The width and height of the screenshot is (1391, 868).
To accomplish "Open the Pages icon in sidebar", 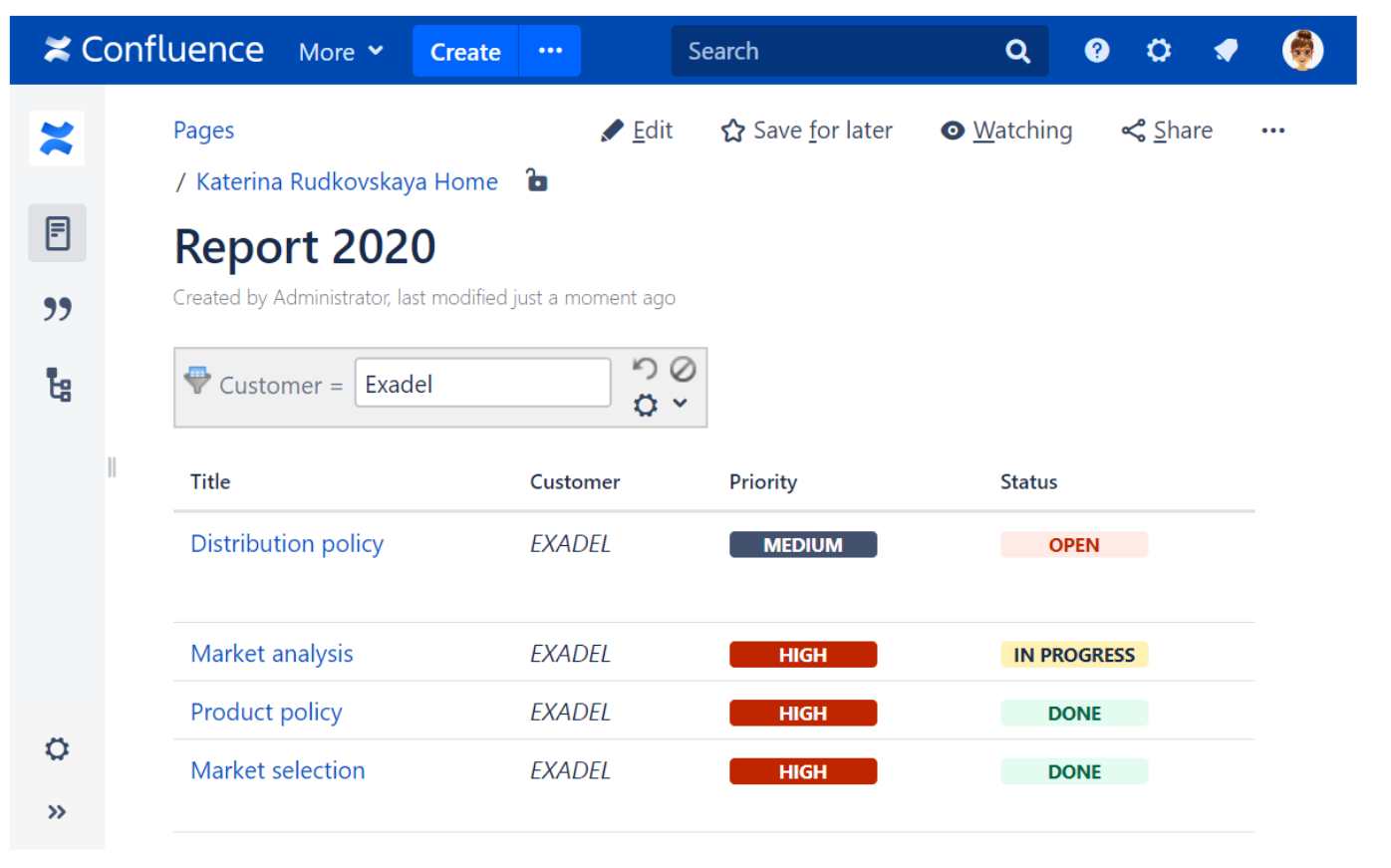I will [57, 233].
